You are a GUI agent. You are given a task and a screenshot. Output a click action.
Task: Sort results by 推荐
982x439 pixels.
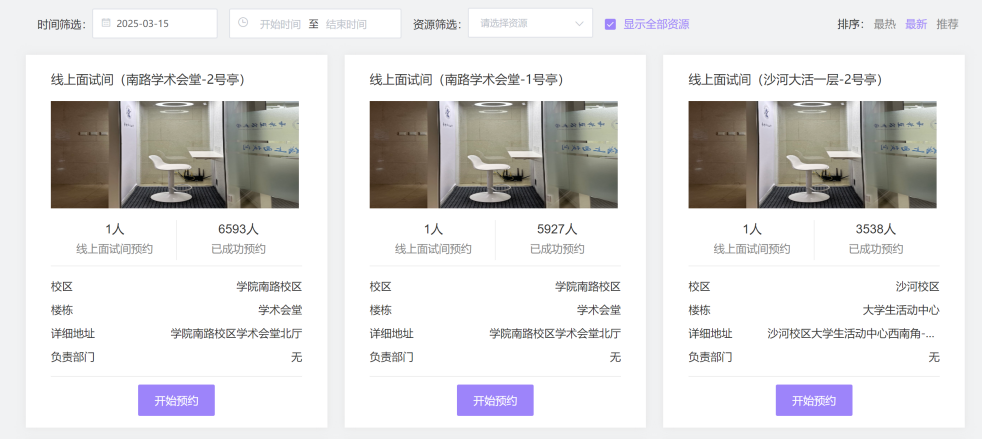tap(947, 24)
